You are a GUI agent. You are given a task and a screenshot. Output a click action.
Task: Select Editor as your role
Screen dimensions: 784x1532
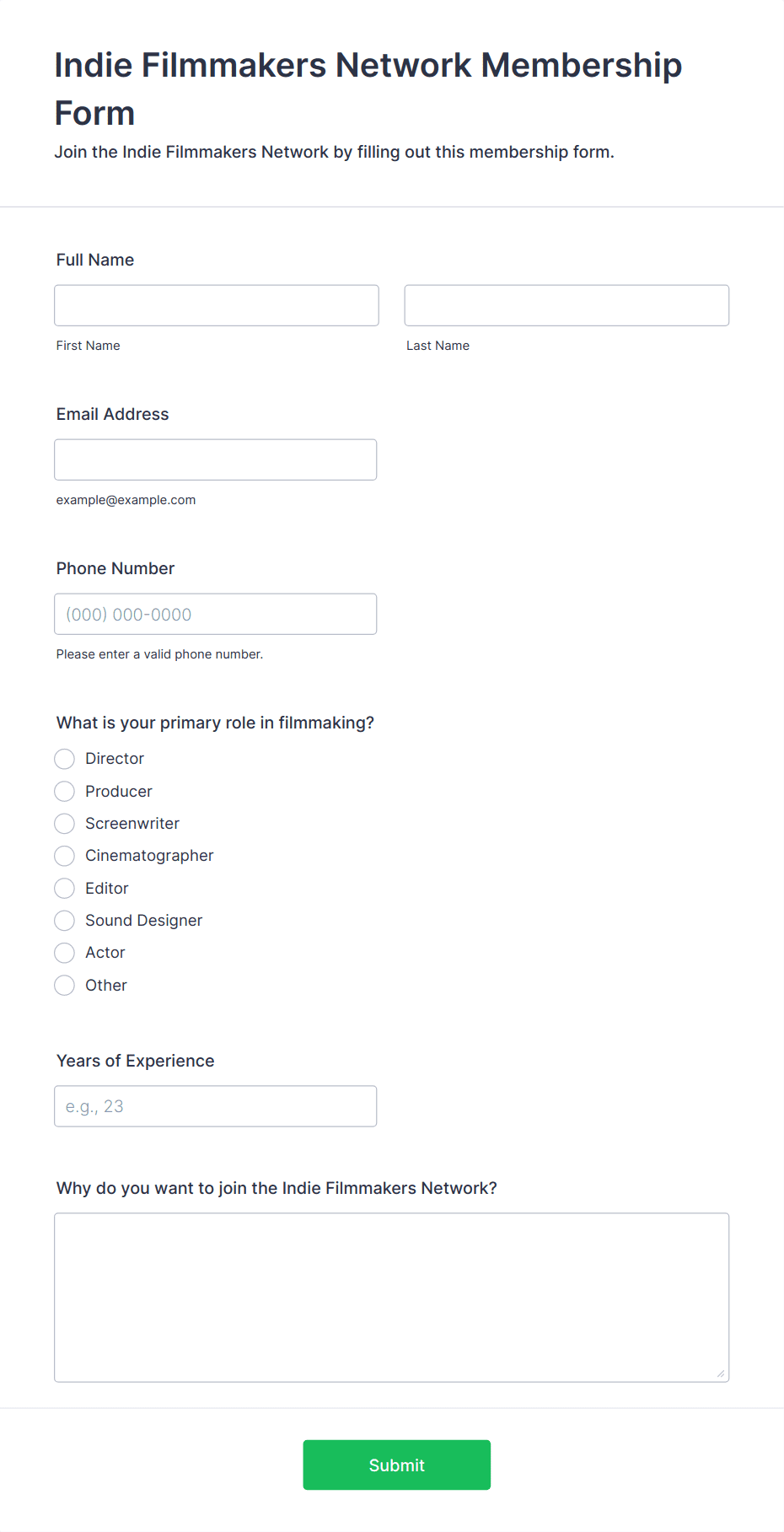(x=65, y=888)
